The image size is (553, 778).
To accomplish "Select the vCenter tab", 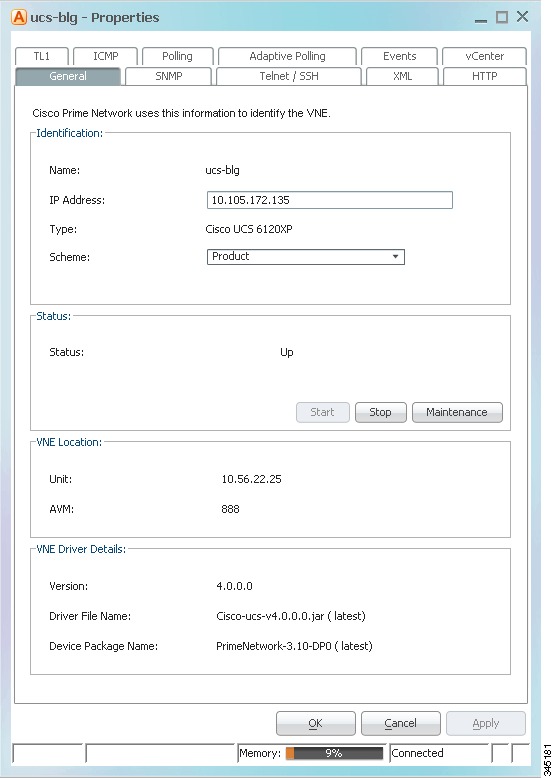I will click(x=484, y=56).
